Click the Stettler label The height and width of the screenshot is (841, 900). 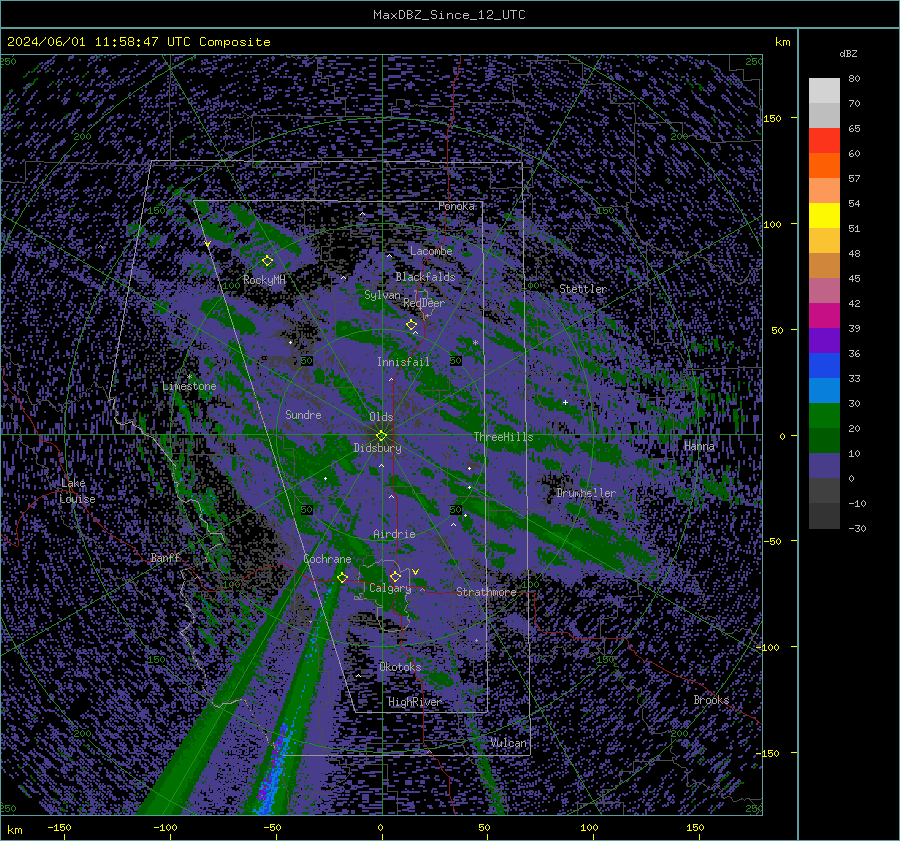583,289
